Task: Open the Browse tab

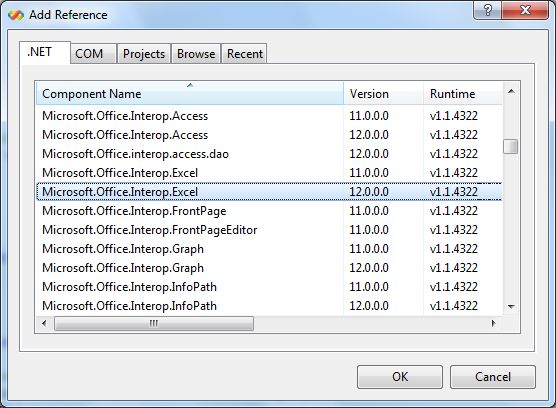Action: pyautogui.click(x=196, y=54)
